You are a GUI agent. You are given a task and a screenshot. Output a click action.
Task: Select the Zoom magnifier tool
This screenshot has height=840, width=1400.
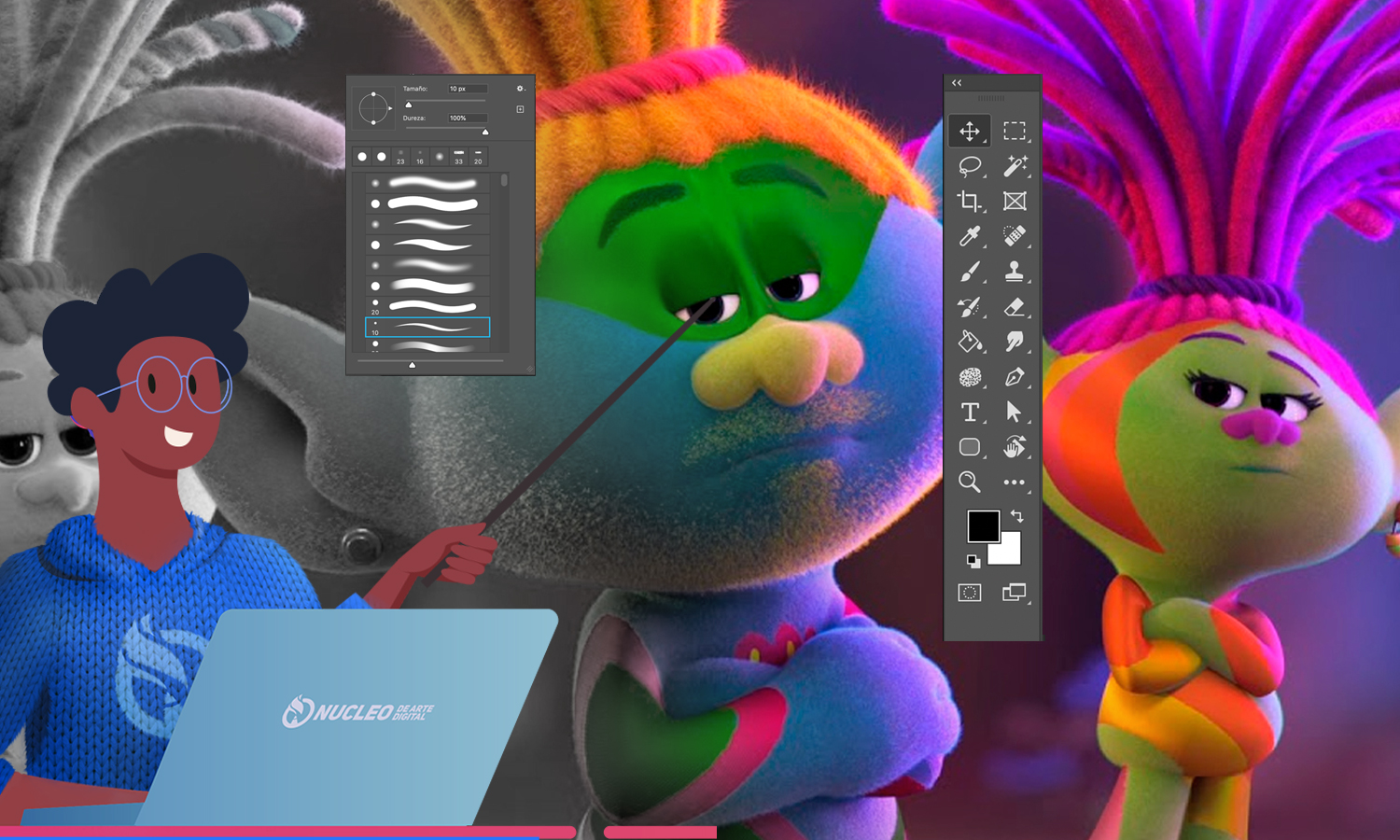[x=970, y=483]
